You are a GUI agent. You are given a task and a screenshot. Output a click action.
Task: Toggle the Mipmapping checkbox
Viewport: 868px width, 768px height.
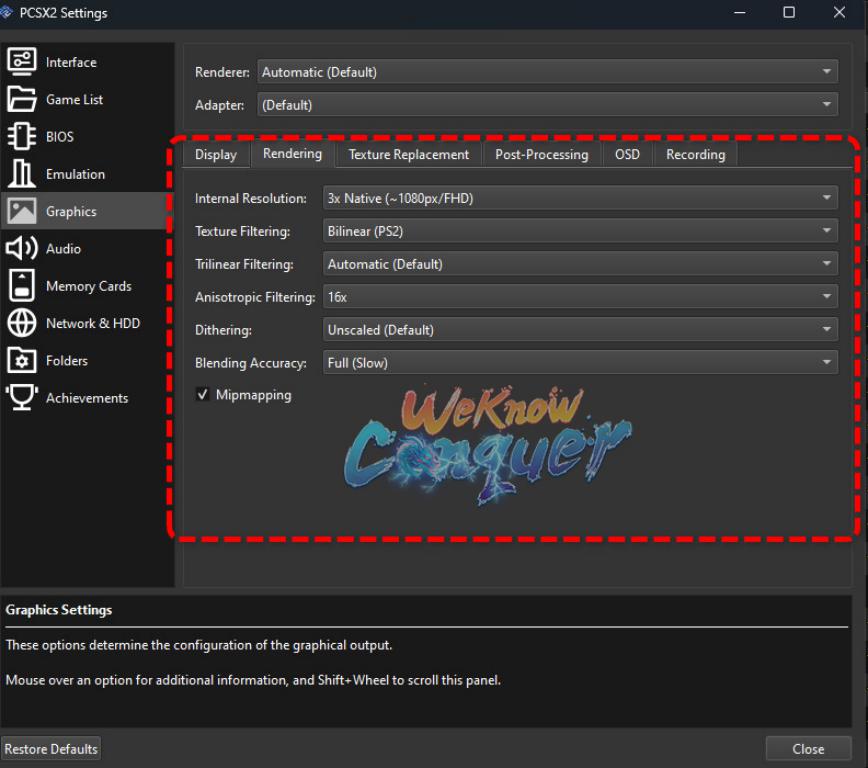pyautogui.click(x=203, y=394)
